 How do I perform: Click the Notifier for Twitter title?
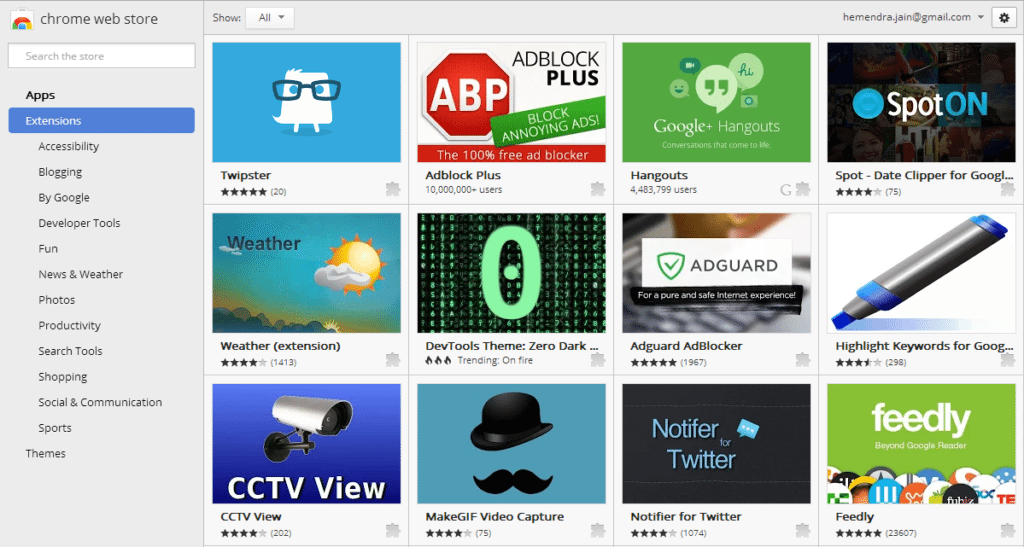coord(685,517)
